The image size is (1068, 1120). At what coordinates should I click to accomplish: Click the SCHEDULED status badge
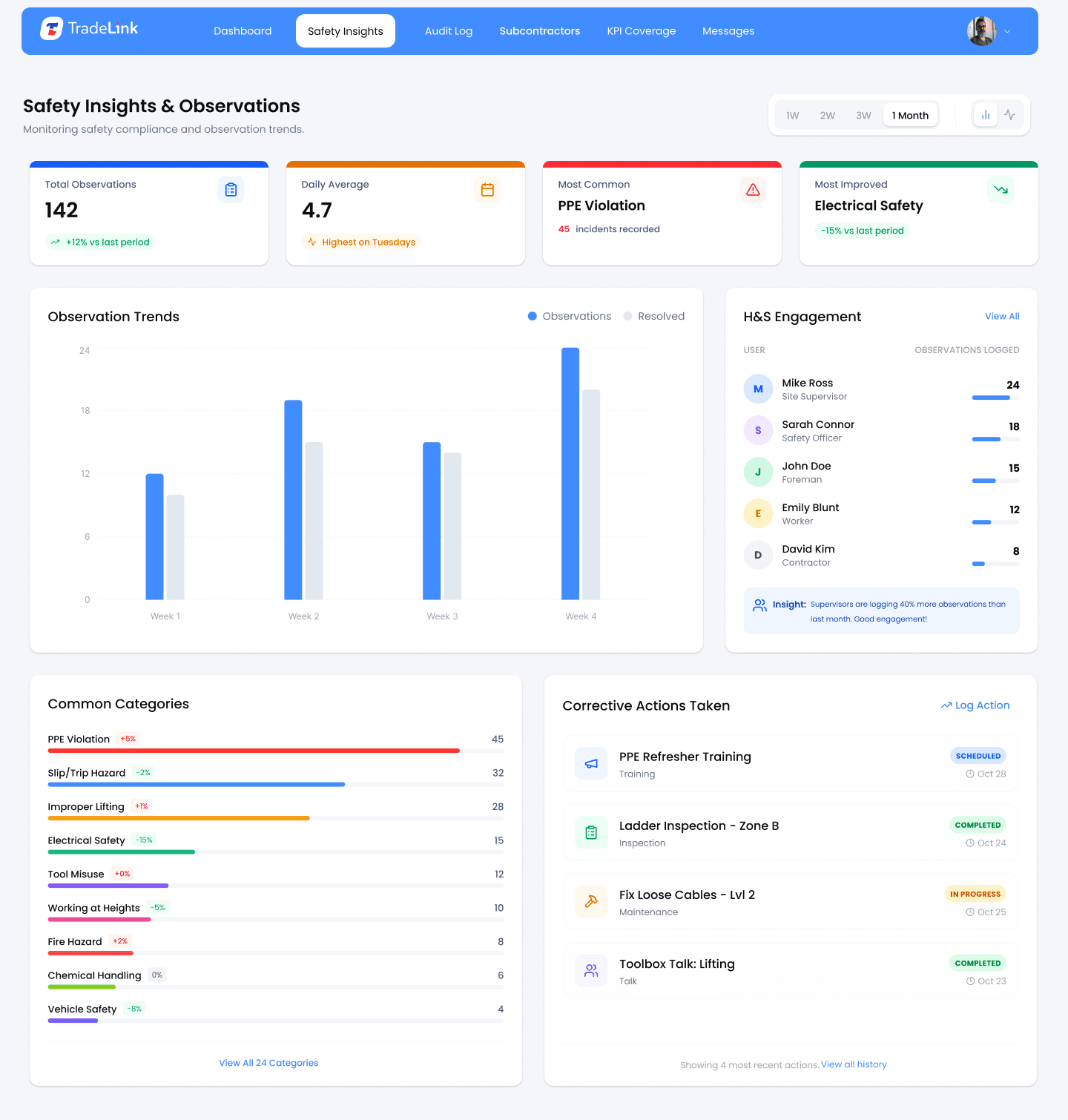(x=978, y=756)
